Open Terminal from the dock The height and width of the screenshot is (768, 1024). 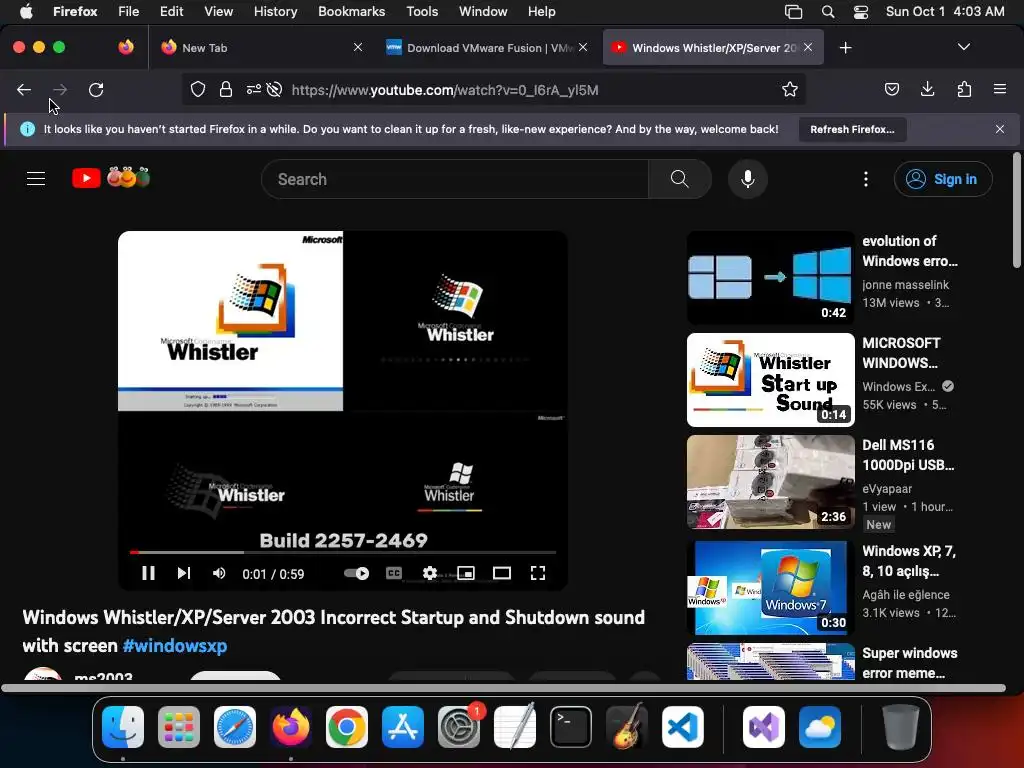[x=571, y=727]
